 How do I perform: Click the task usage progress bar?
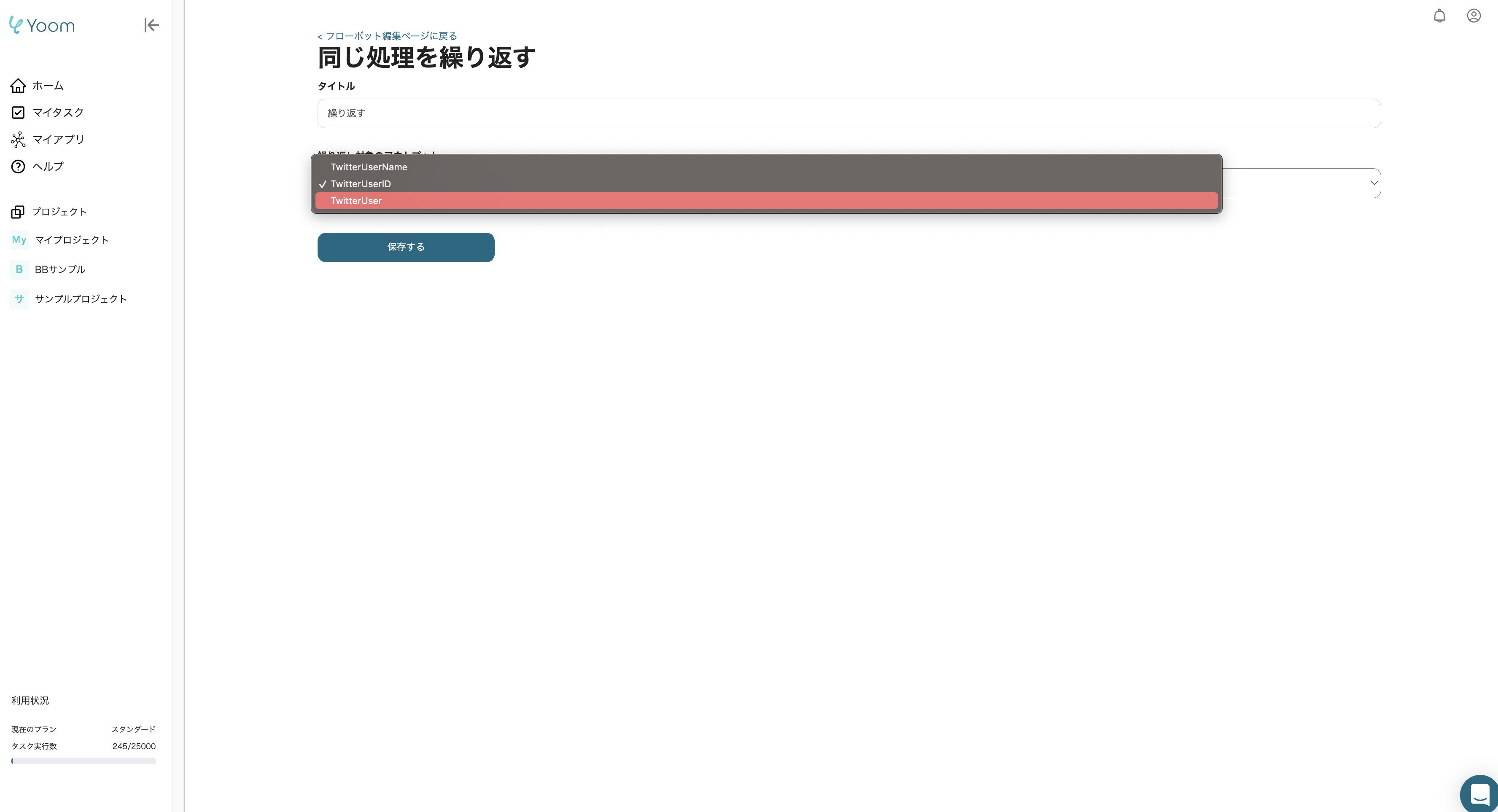pos(83,760)
